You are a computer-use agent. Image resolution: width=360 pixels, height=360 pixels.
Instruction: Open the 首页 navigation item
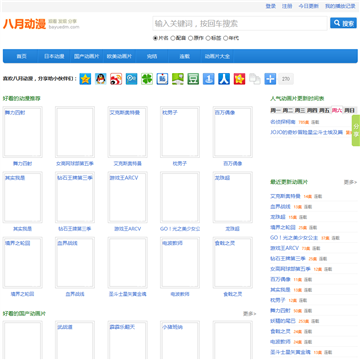(x=22, y=56)
